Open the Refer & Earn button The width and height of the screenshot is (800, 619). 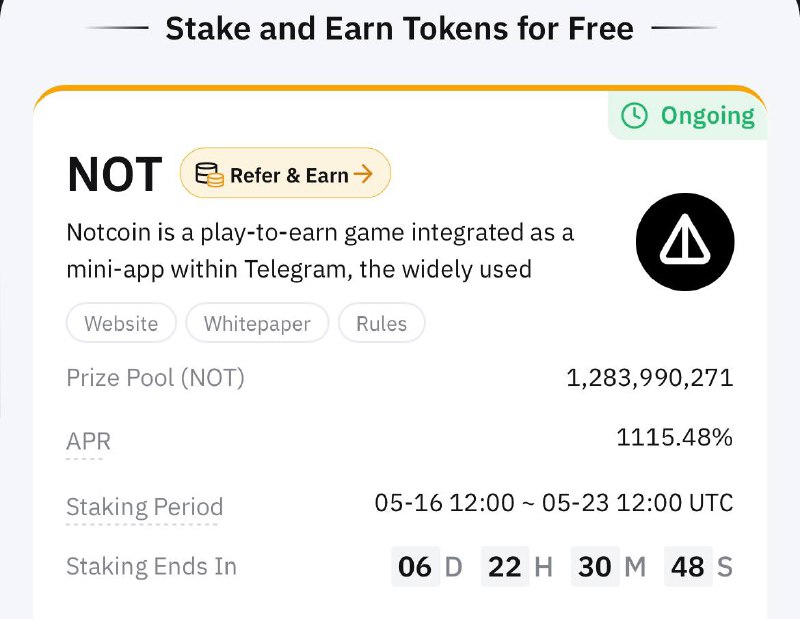click(x=285, y=173)
